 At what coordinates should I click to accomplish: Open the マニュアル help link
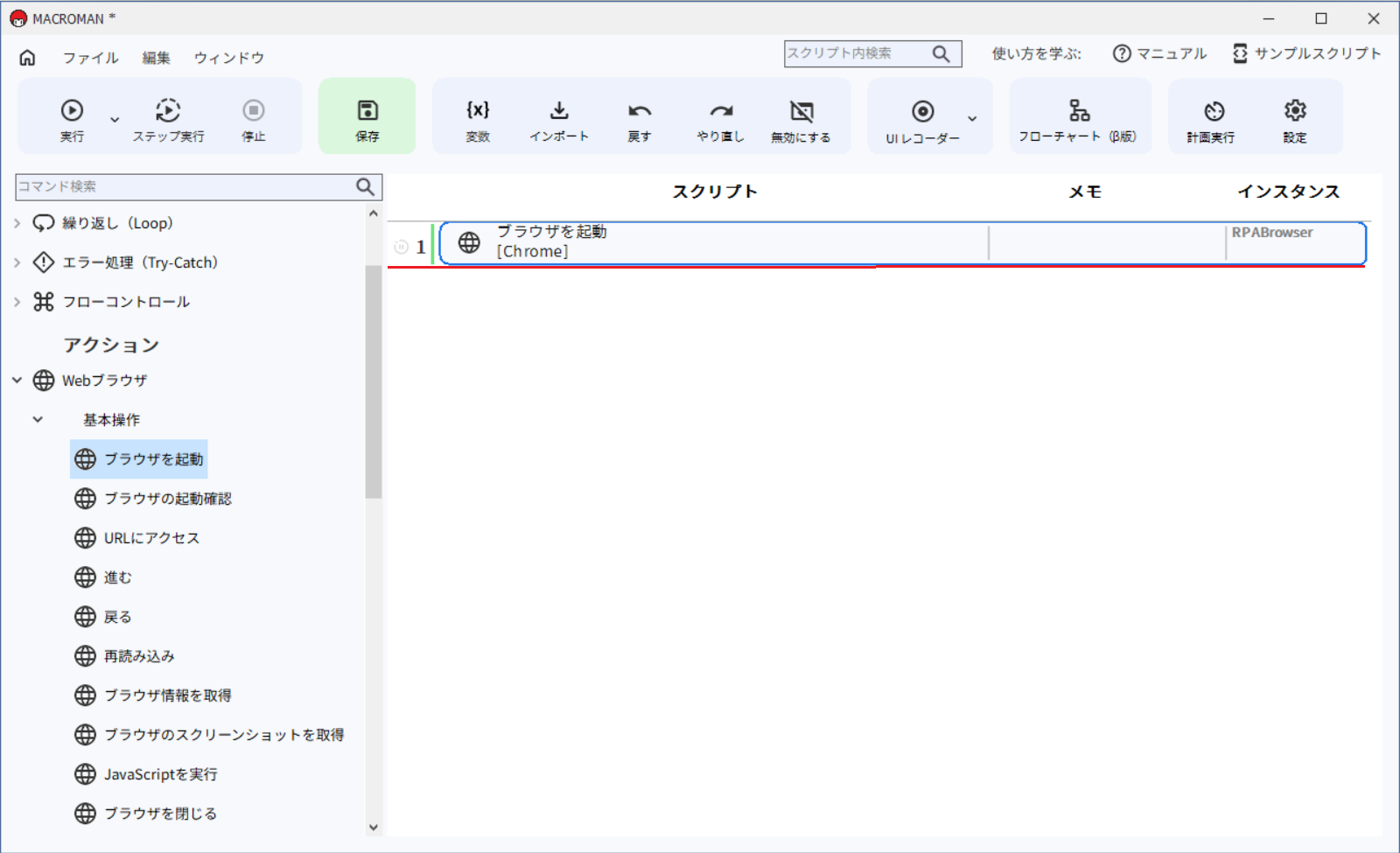click(x=1160, y=53)
